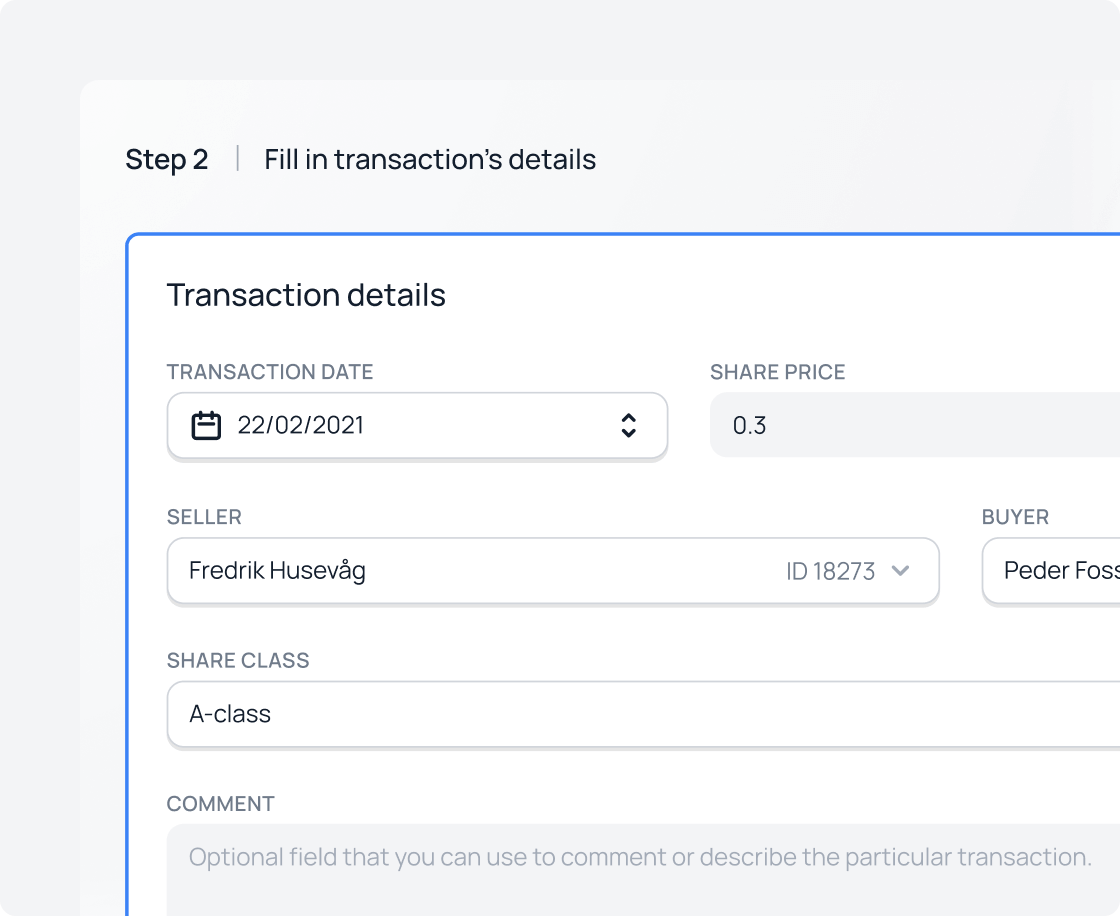Click the SHARE PRICE label

778,372
